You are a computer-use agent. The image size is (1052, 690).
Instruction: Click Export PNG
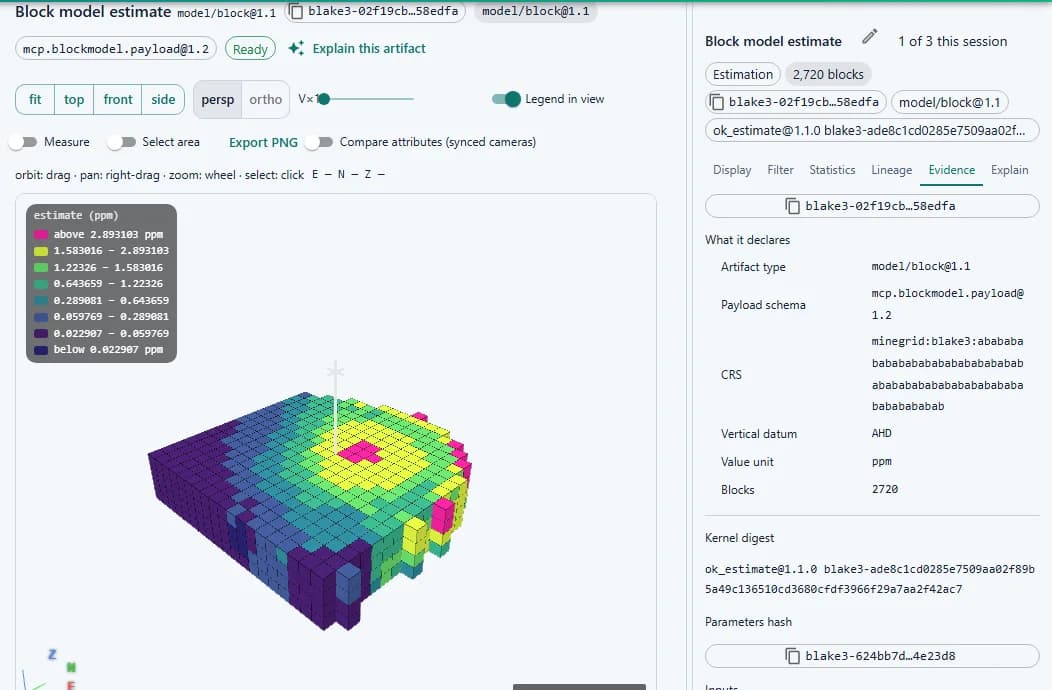(263, 142)
